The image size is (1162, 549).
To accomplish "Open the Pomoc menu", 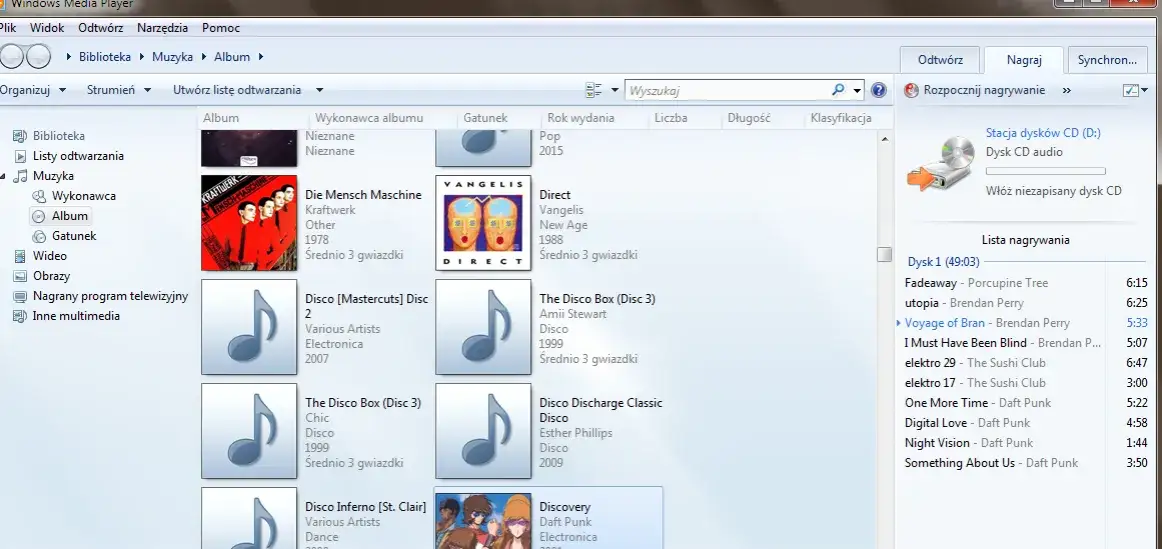I will tap(221, 28).
